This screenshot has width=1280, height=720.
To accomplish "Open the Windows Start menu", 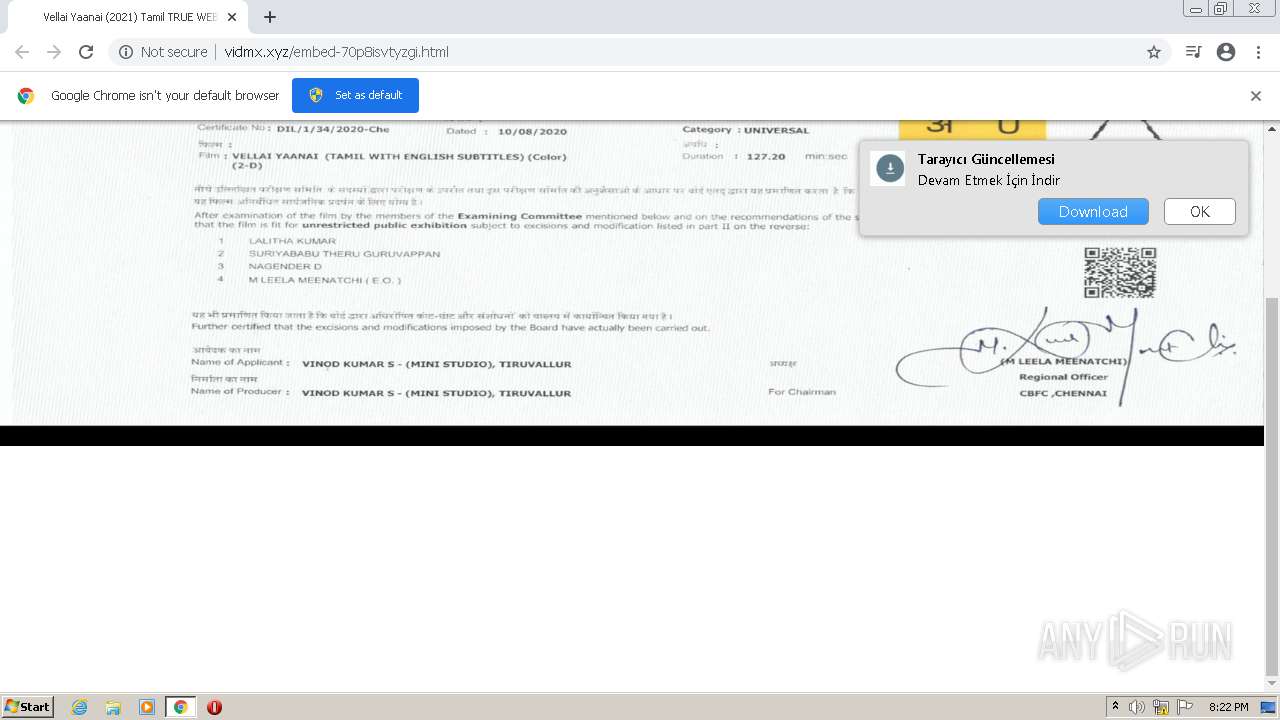I will point(28,707).
